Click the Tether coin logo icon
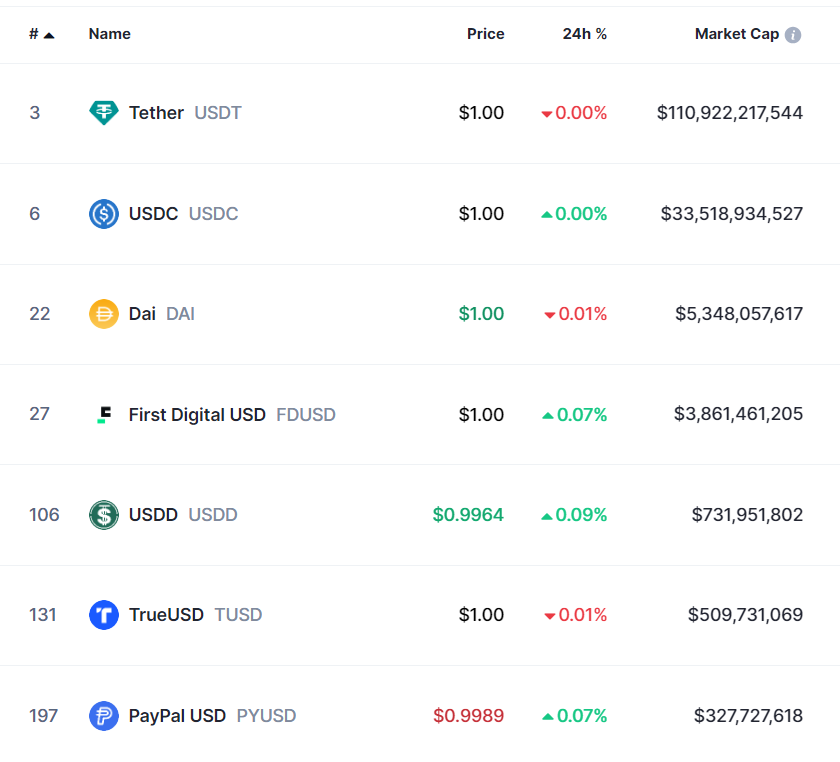The height and width of the screenshot is (762, 840). [x=104, y=113]
